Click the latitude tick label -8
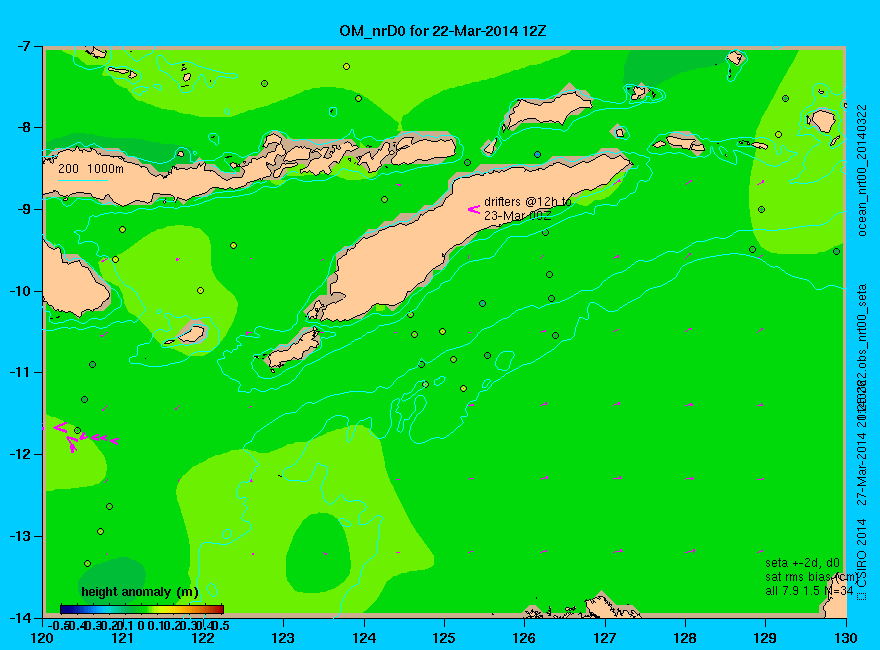 (22, 127)
